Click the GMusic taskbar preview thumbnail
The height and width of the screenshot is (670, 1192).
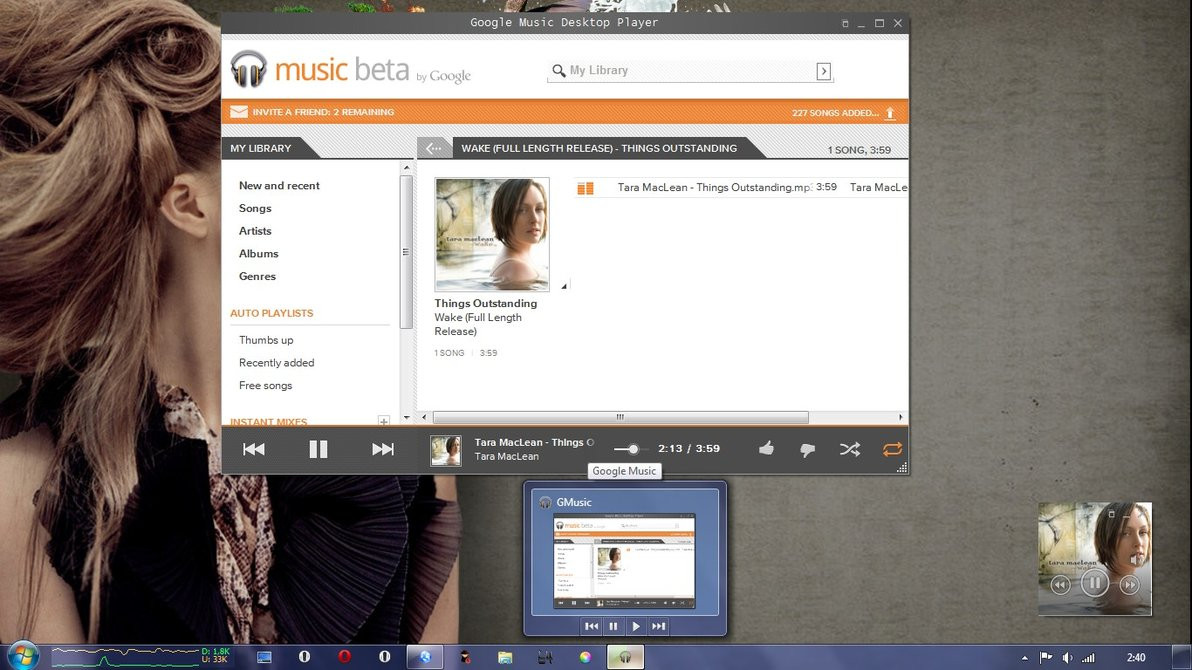(x=624, y=562)
